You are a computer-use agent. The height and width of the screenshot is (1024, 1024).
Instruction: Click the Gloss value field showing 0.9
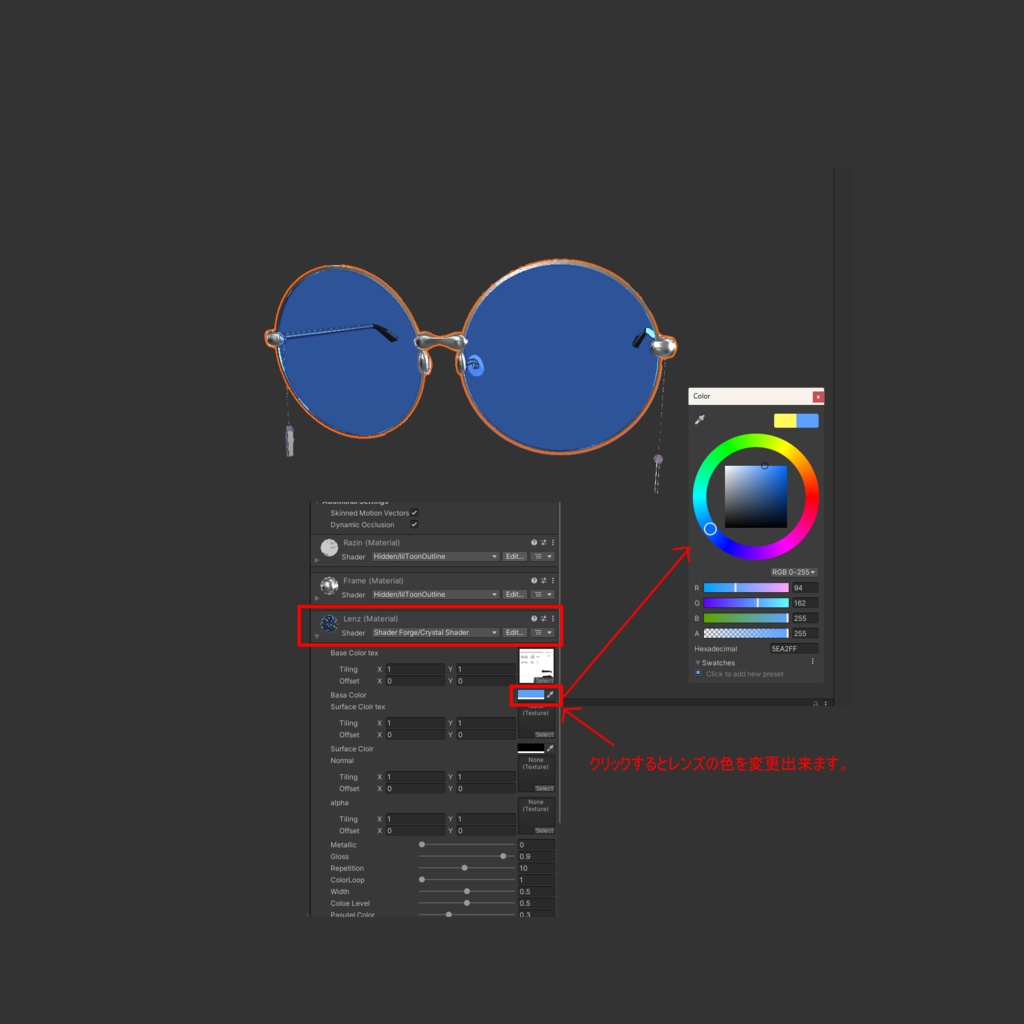tap(536, 856)
